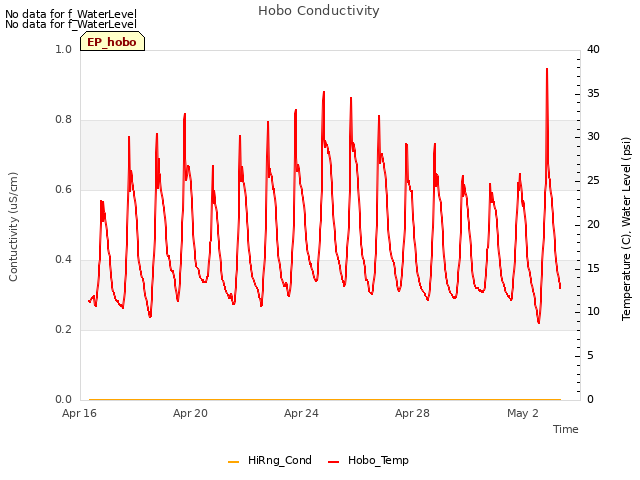Viewport: 640px width, 480px height.
Task: Click the 15 right axis value
Action: tap(593, 268)
